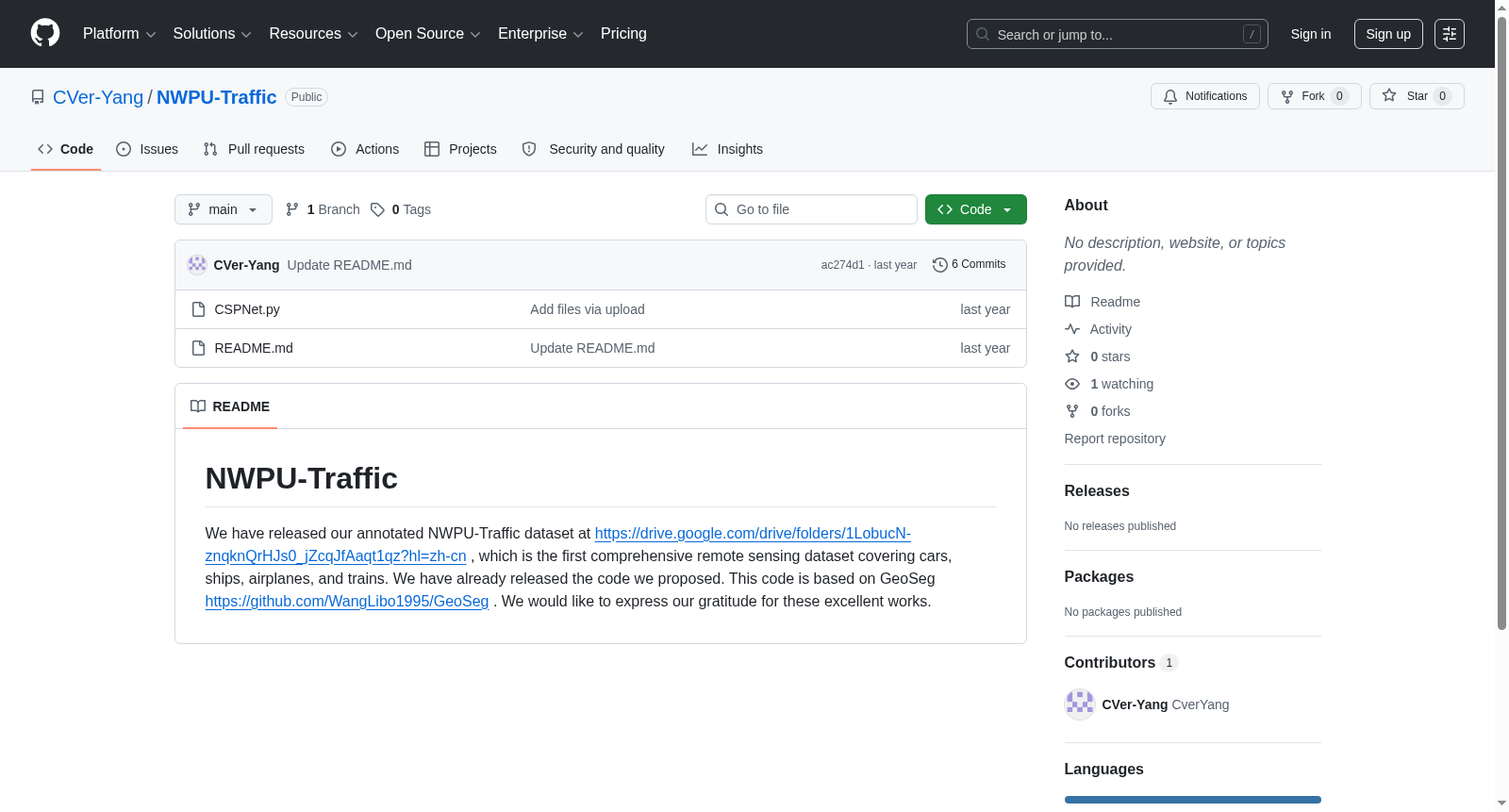Image resolution: width=1509 pixels, height=812 pixels.
Task: Open the Add files via upload commit
Action: pos(588,309)
